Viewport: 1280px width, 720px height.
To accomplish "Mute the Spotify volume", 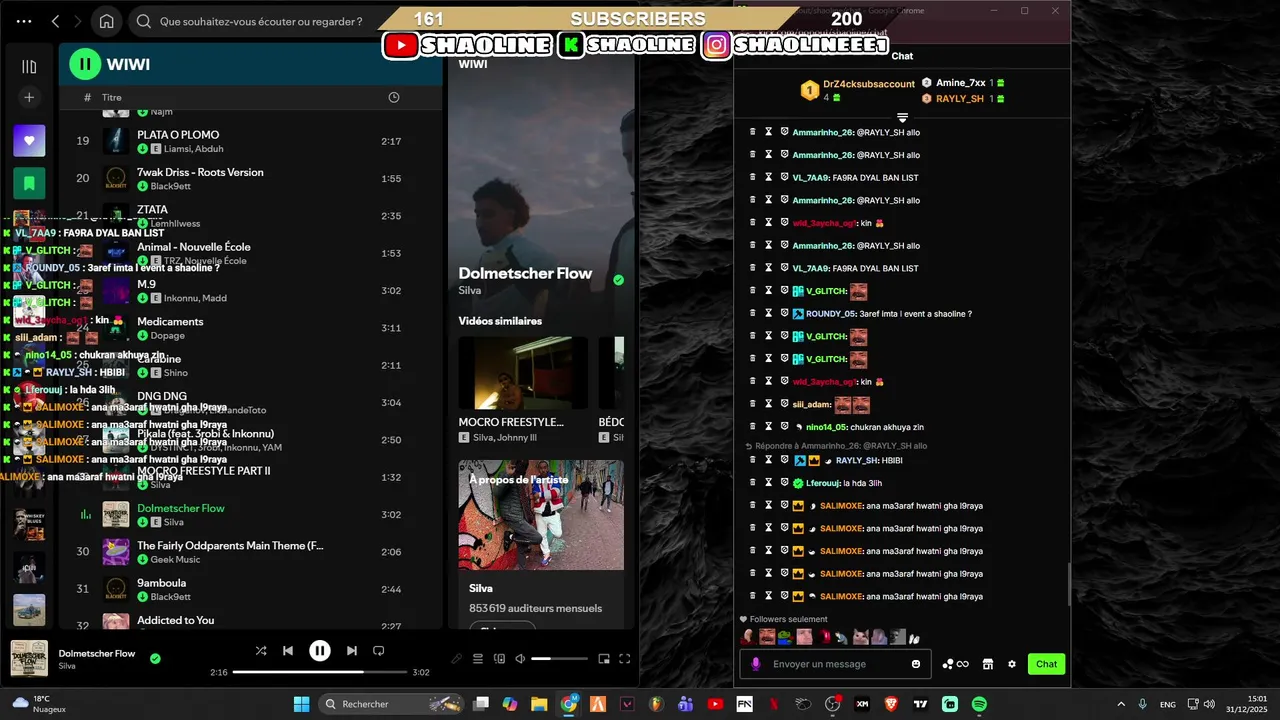I will pyautogui.click(x=519, y=659).
